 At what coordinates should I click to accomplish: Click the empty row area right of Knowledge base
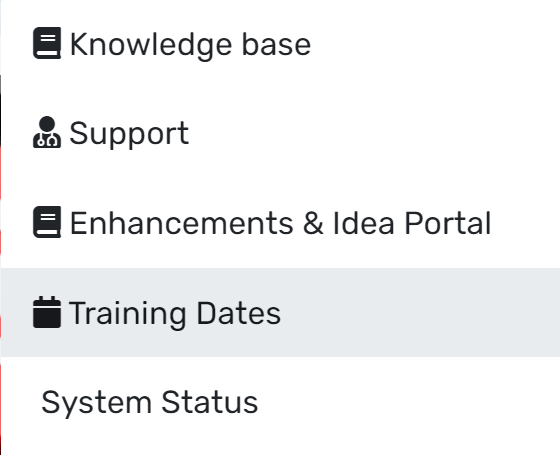click(435, 44)
